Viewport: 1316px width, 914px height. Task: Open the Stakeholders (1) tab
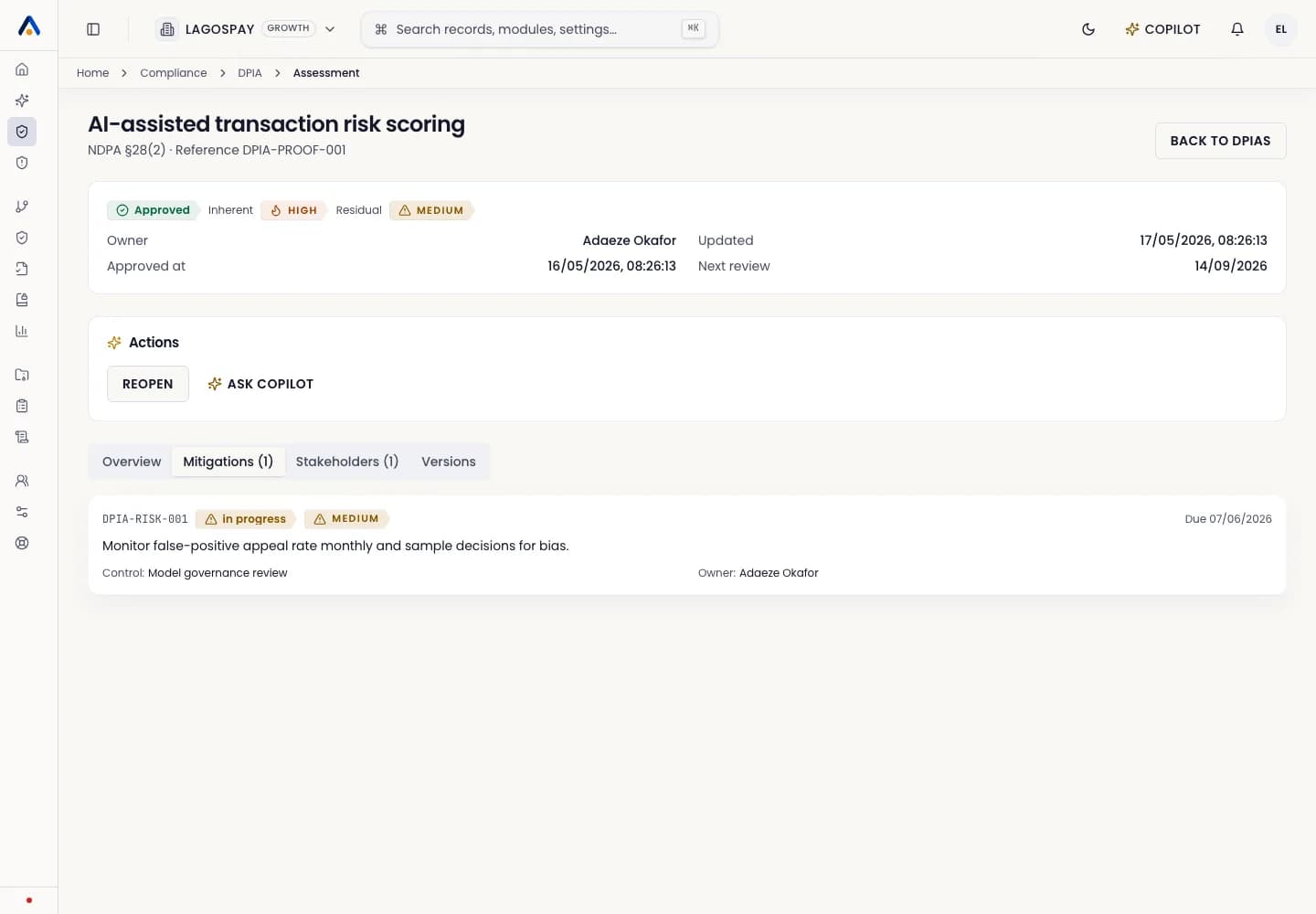347,462
